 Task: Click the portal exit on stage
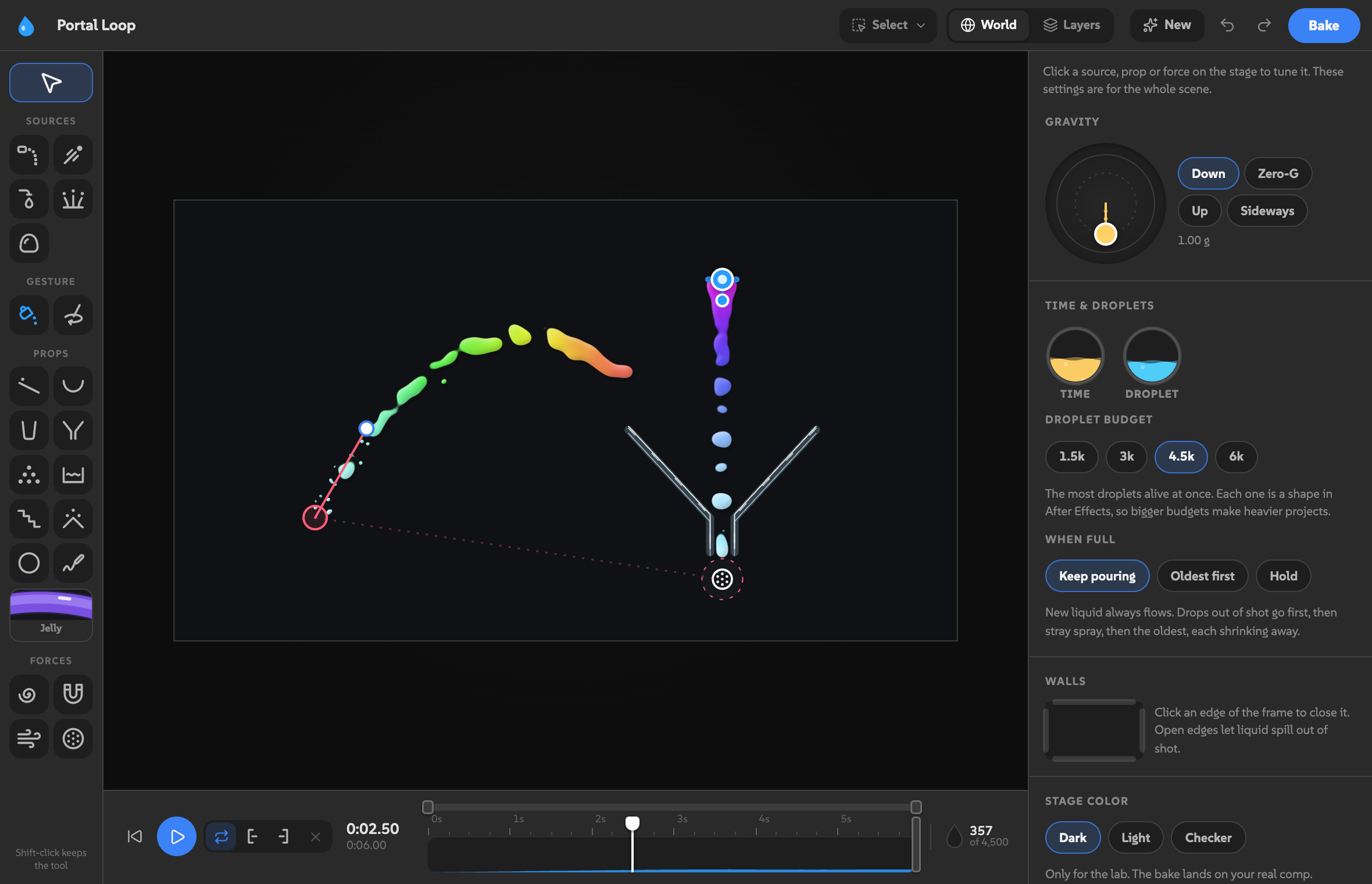315,517
